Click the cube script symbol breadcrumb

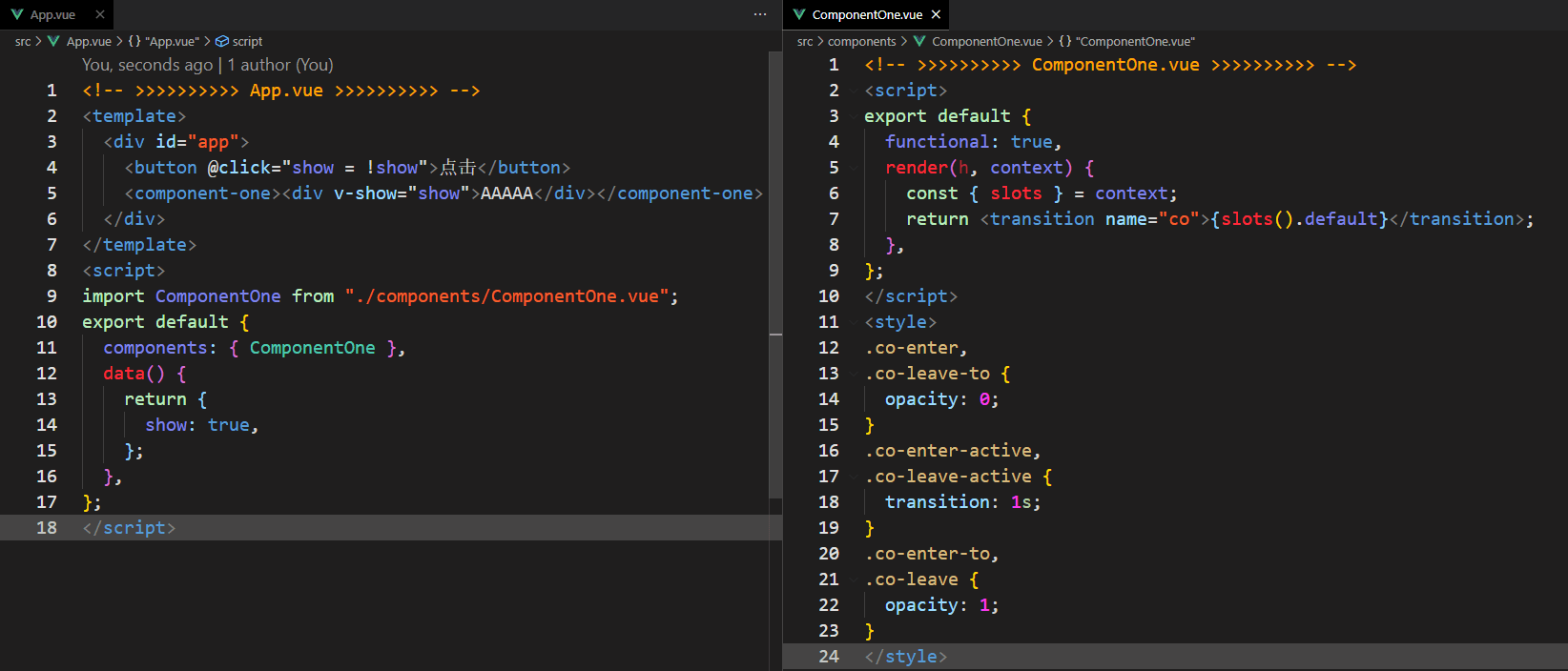click(x=239, y=41)
